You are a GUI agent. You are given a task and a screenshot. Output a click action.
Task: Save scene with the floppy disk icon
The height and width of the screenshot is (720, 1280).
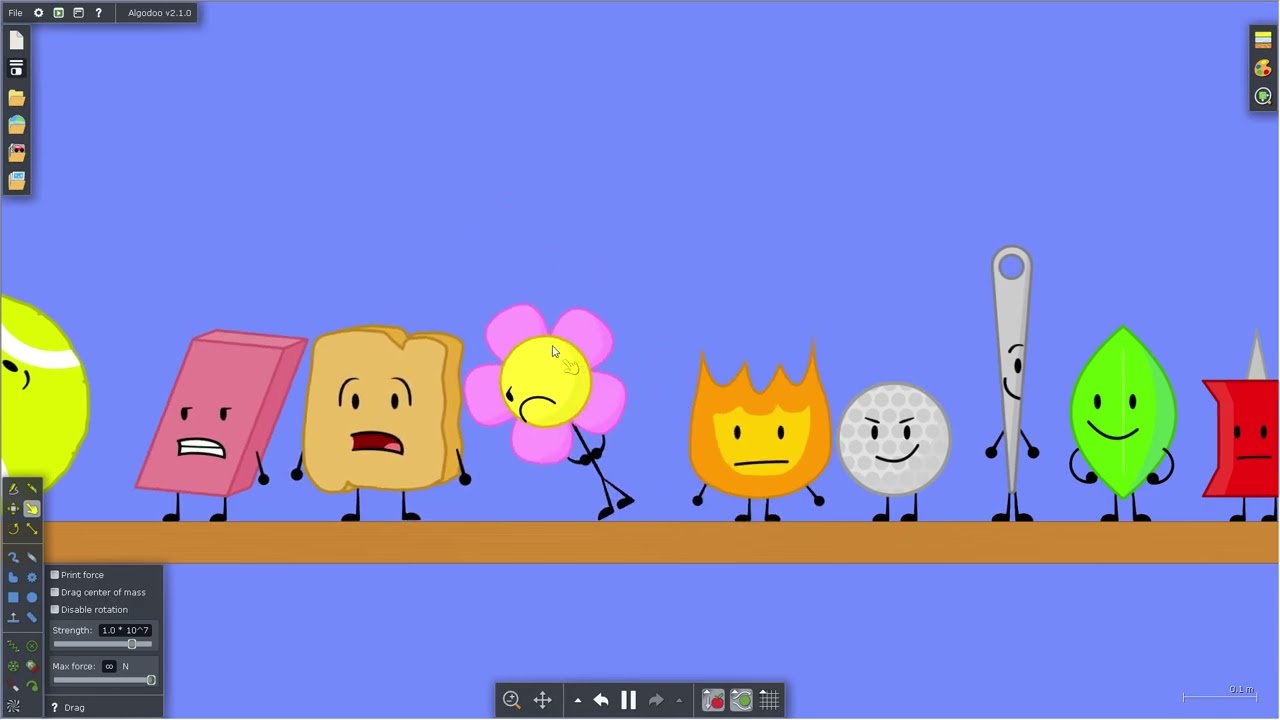(x=16, y=68)
